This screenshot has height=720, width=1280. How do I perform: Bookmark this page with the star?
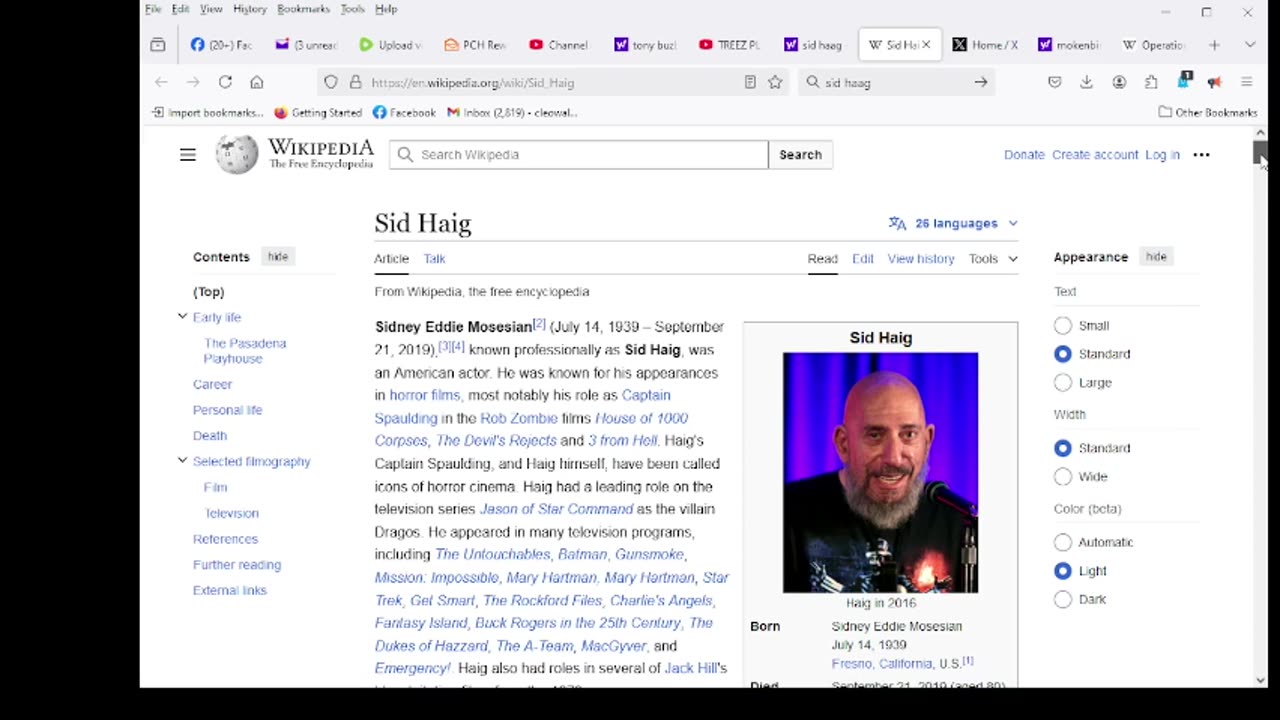coord(775,83)
